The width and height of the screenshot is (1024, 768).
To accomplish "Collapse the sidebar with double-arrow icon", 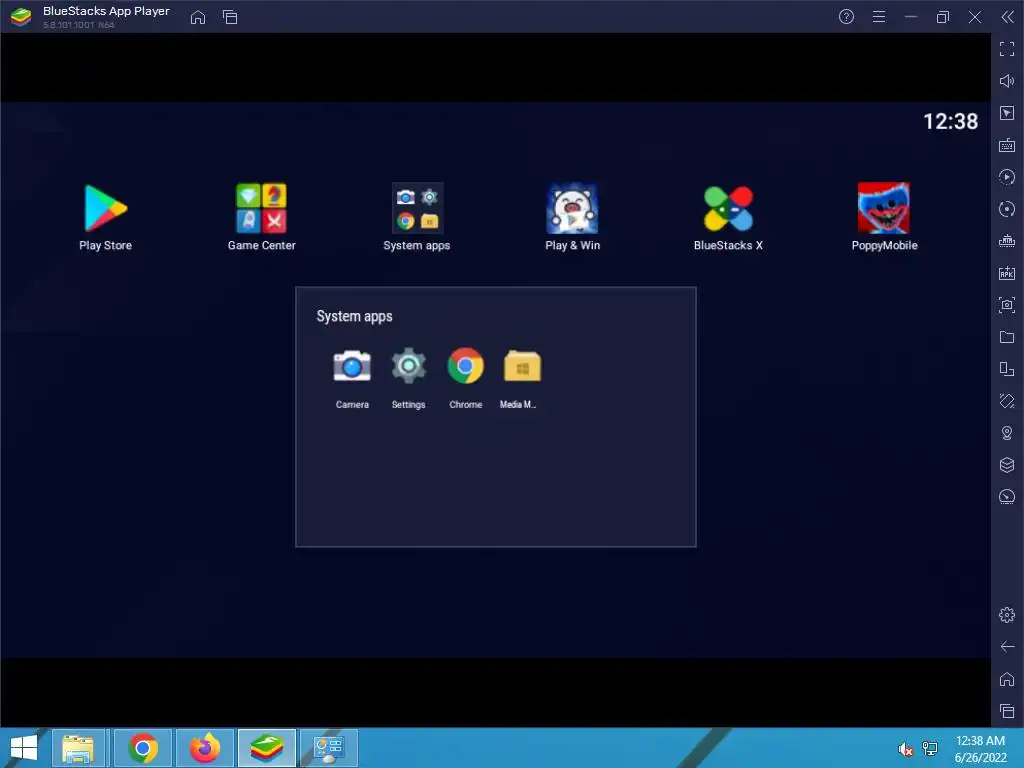I will coord(1008,17).
